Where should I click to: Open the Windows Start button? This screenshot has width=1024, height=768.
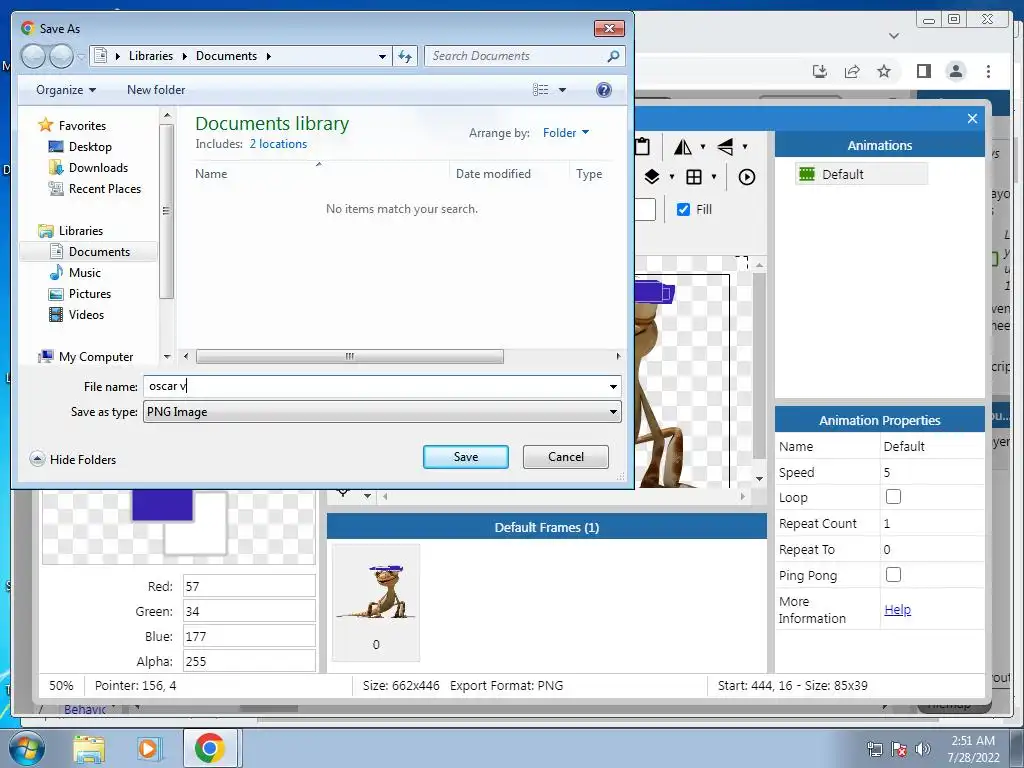point(26,748)
